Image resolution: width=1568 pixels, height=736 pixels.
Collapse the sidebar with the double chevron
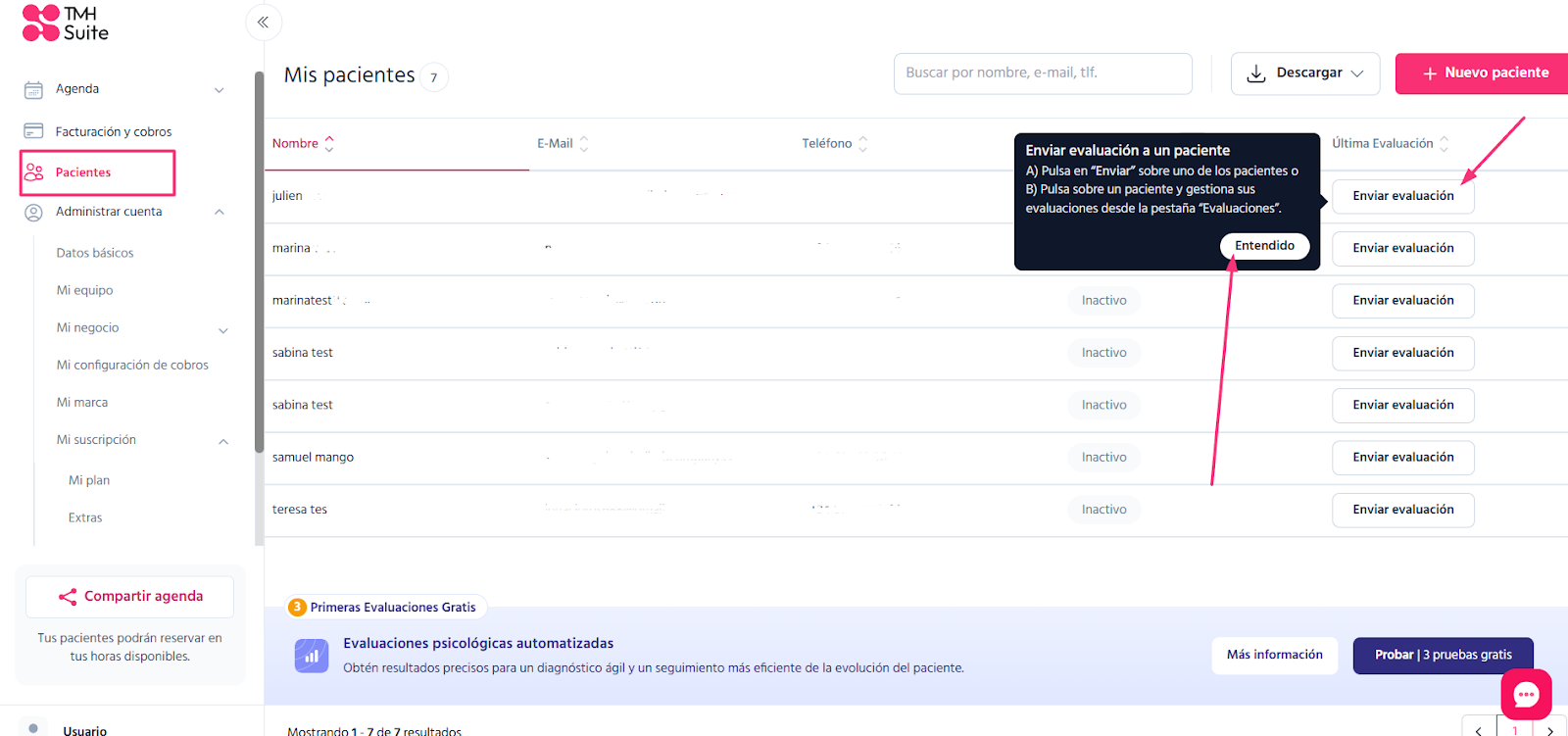tap(263, 22)
